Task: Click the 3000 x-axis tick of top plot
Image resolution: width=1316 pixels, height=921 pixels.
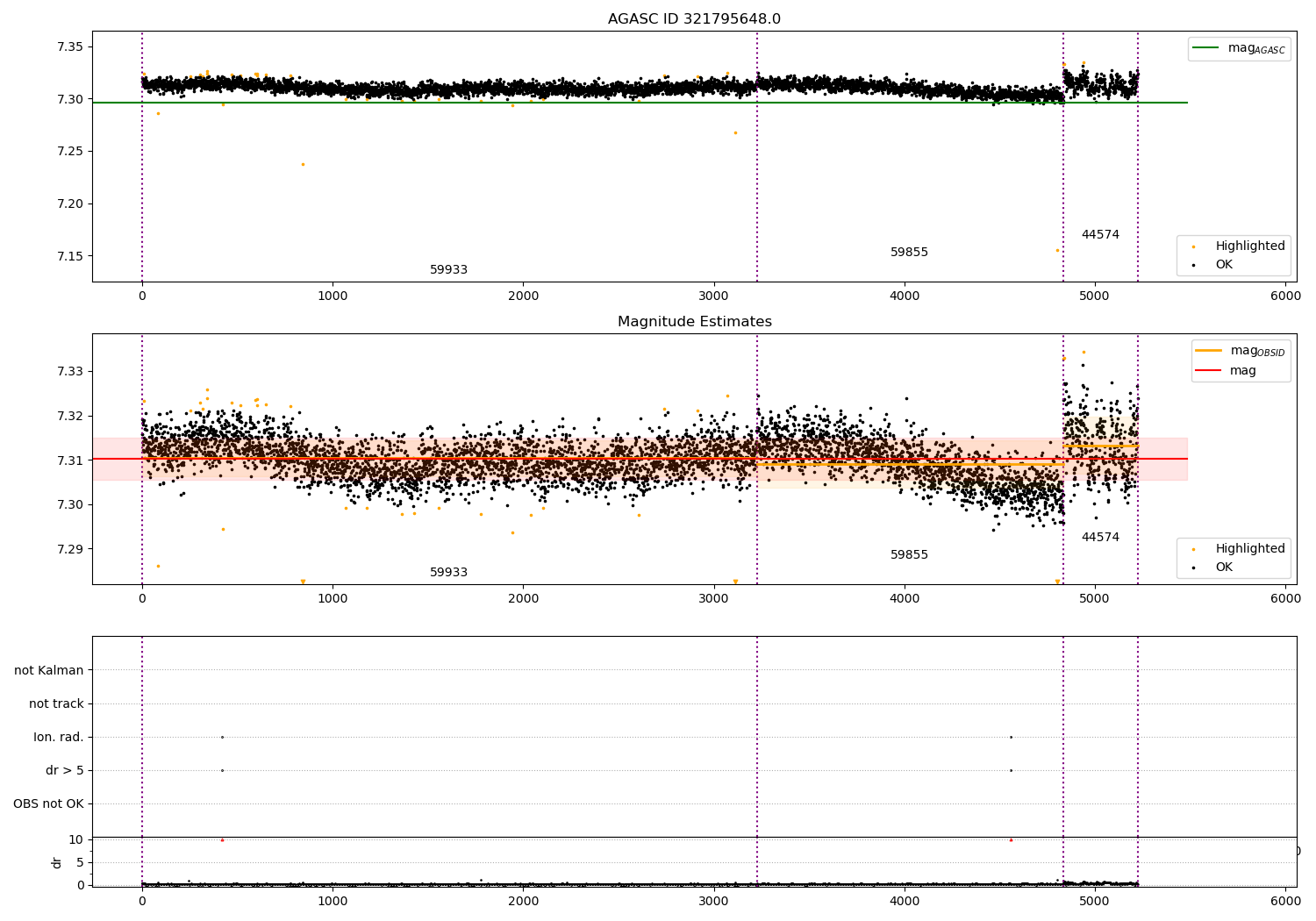Action: (714, 296)
